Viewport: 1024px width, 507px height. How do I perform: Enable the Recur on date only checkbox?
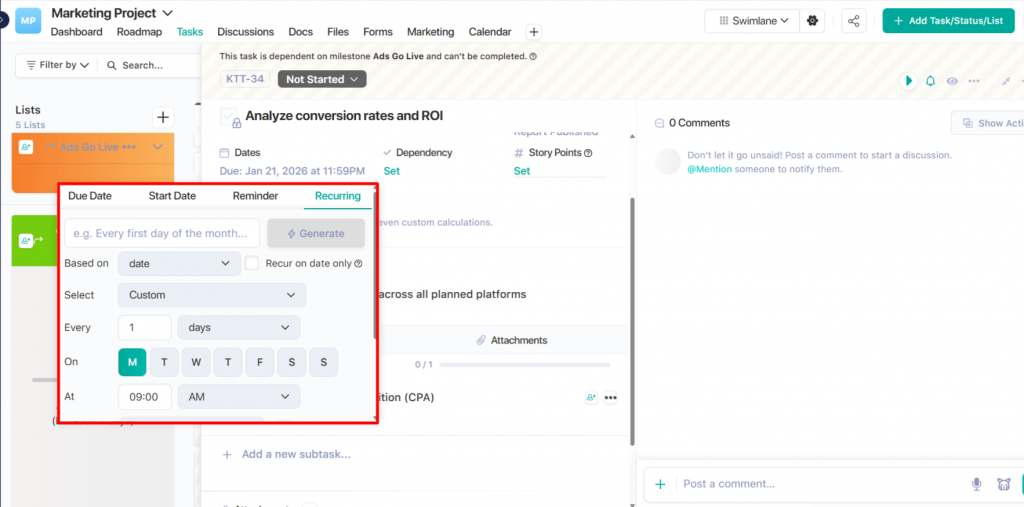point(252,263)
